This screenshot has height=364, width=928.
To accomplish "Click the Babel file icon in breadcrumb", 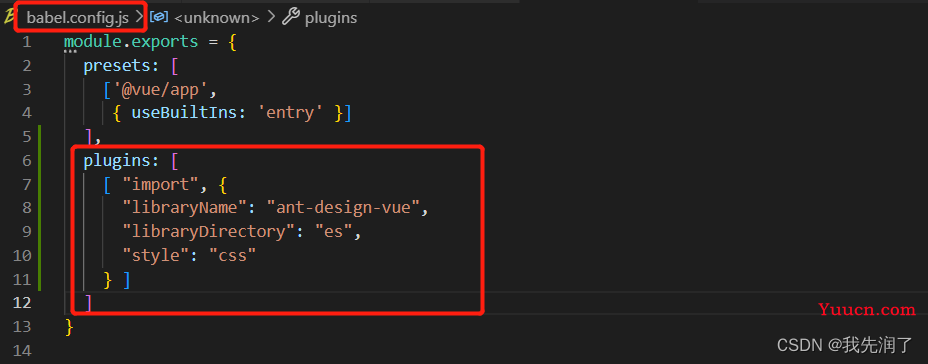I will pos(7,17).
